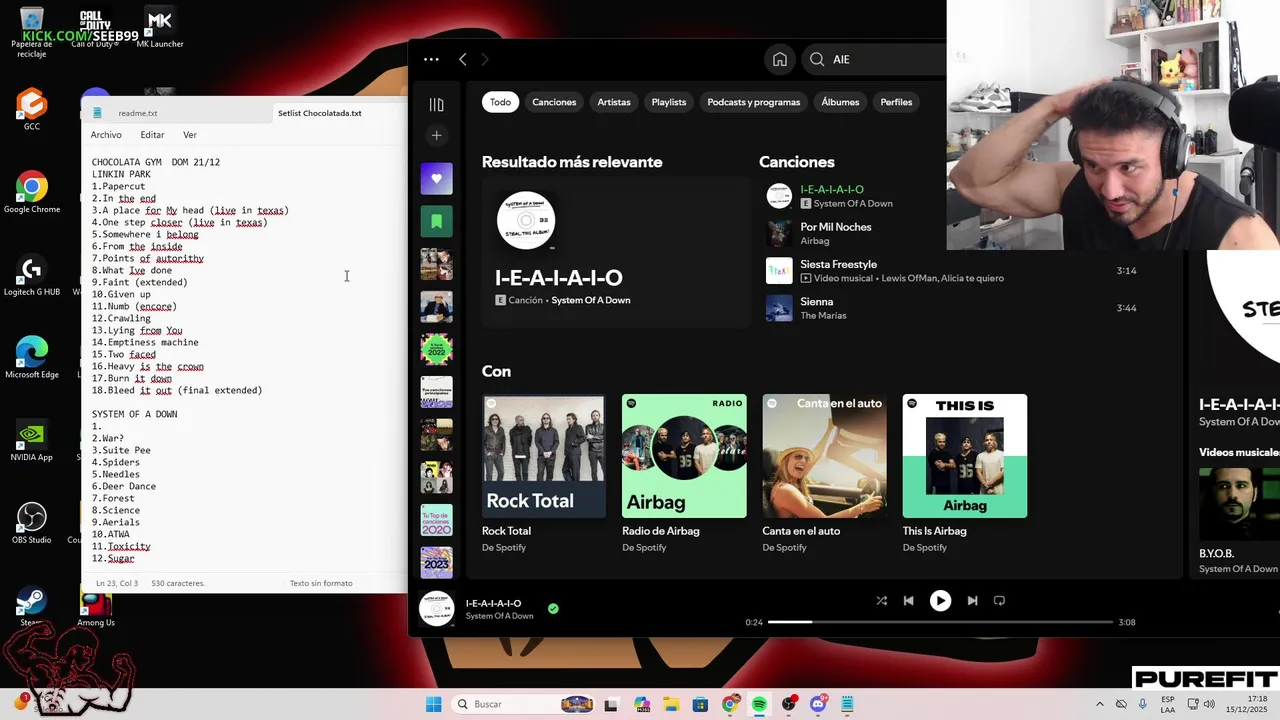1280x720 pixels.
Task: Open Spotify Home
Action: (780, 59)
